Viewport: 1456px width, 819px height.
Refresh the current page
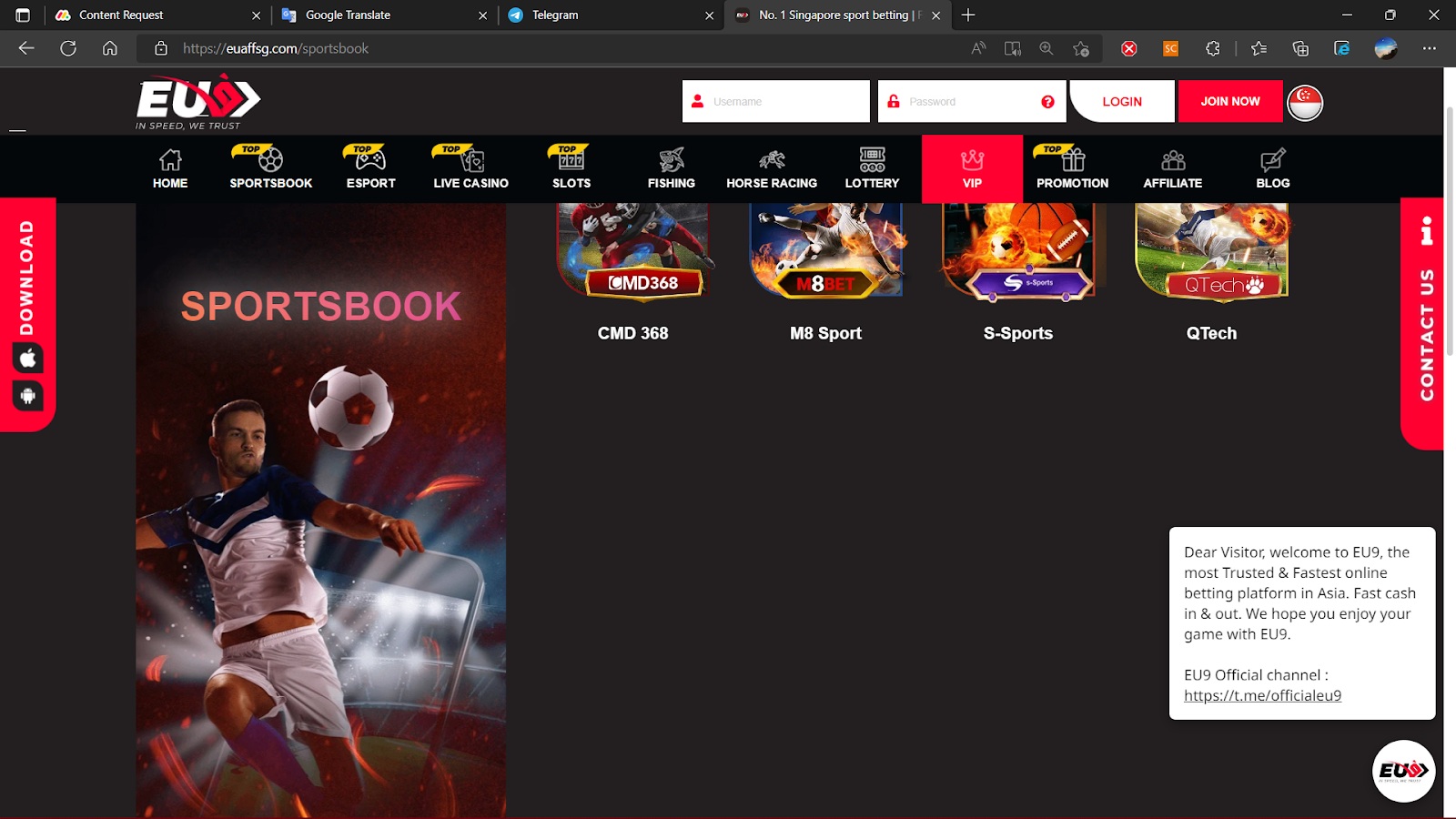(68, 48)
